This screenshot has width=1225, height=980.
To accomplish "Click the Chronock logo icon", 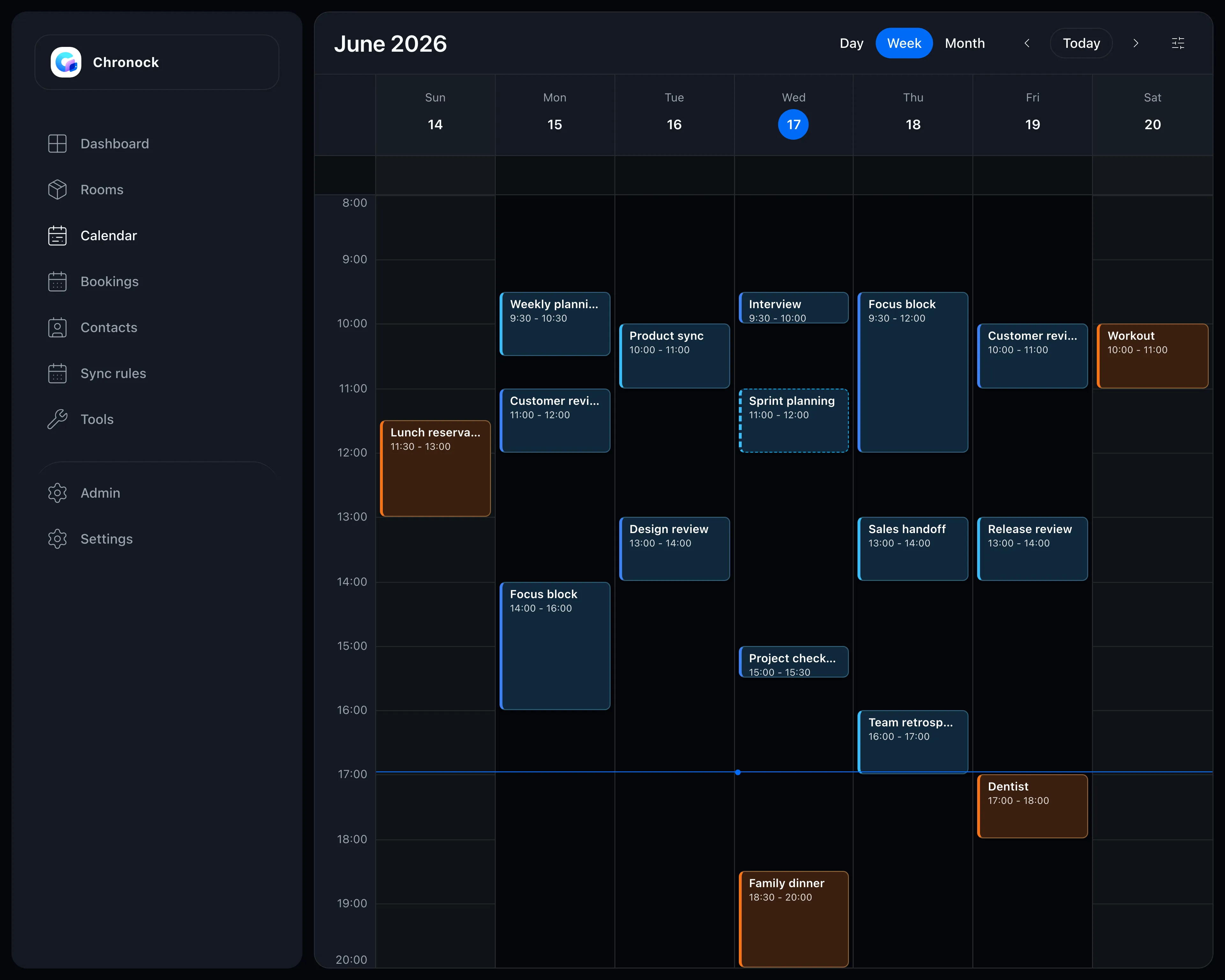I will coord(66,62).
